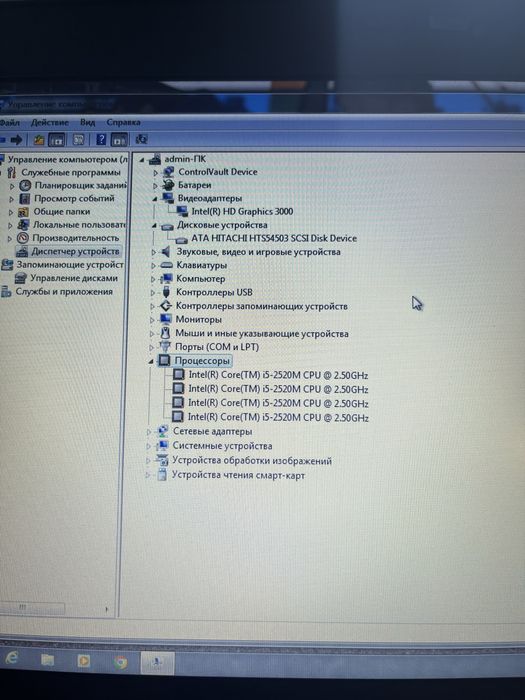Select Производительность in left tree

pyautogui.click(x=76, y=238)
